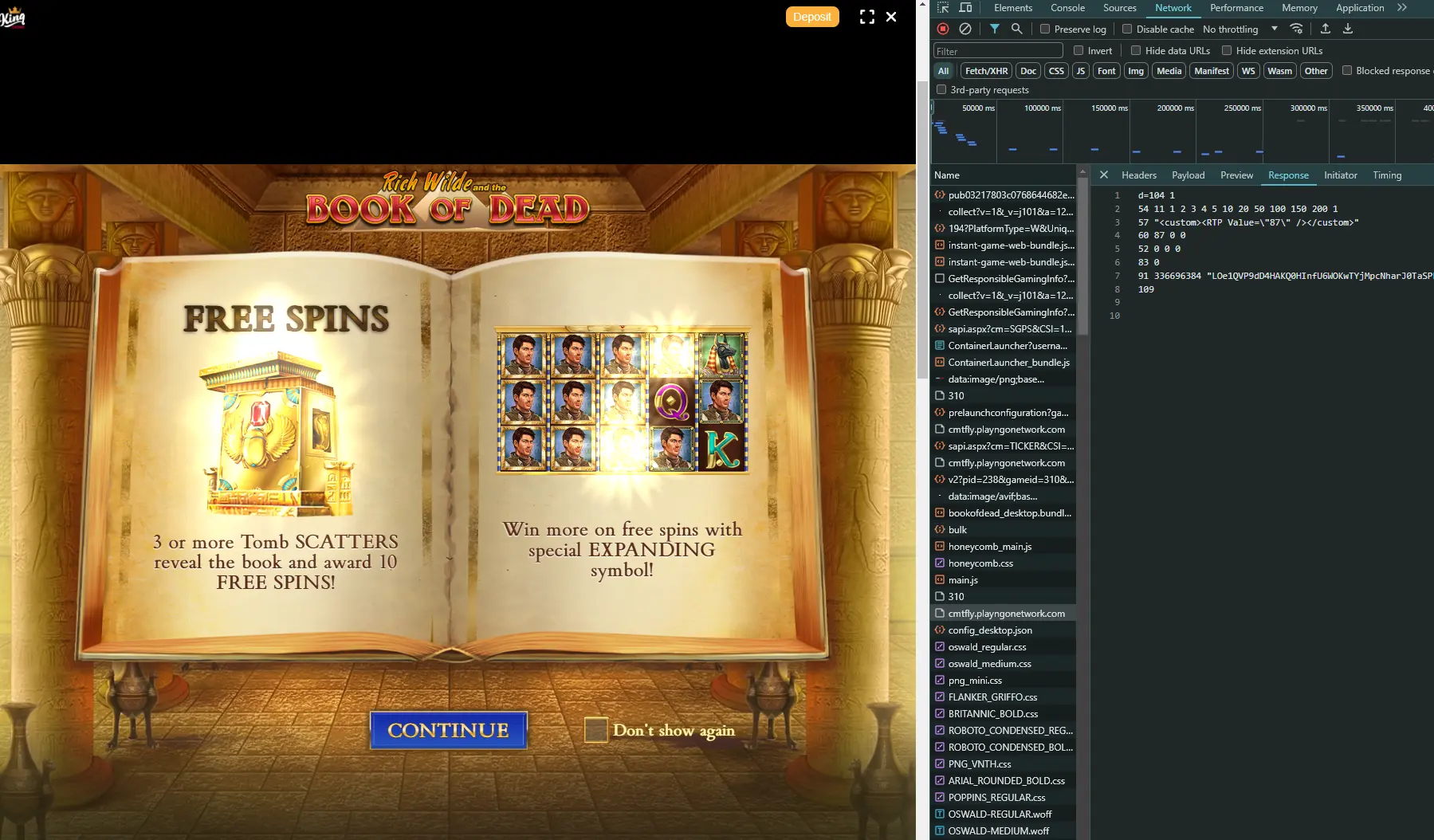The image size is (1434, 840).
Task: Show the Headers tab of request
Action: [1138, 175]
